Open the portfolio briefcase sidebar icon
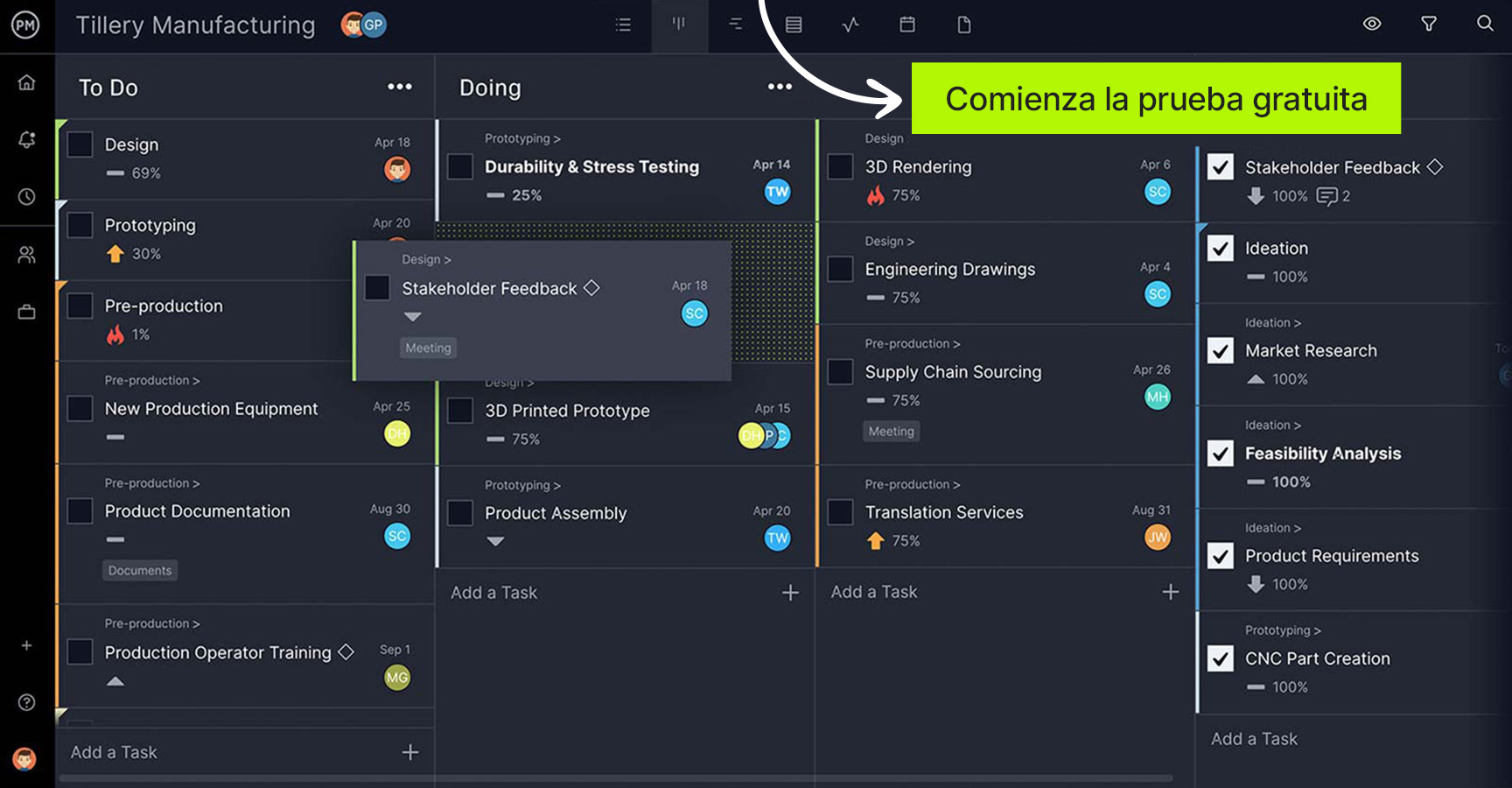The height and width of the screenshot is (788, 1512). click(x=27, y=312)
